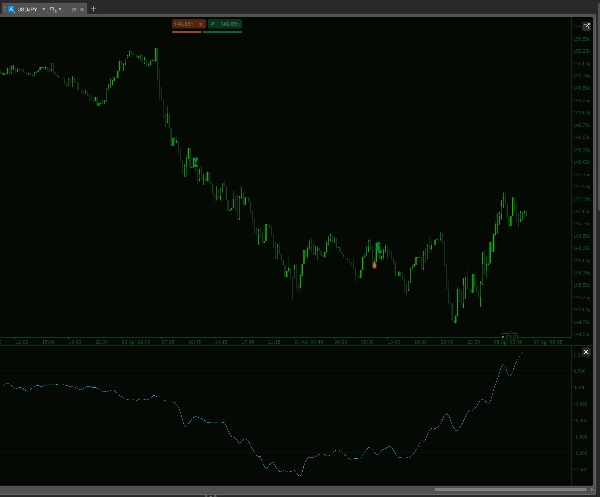
Task: Click the orange Sell quick trade button
Action: point(189,24)
